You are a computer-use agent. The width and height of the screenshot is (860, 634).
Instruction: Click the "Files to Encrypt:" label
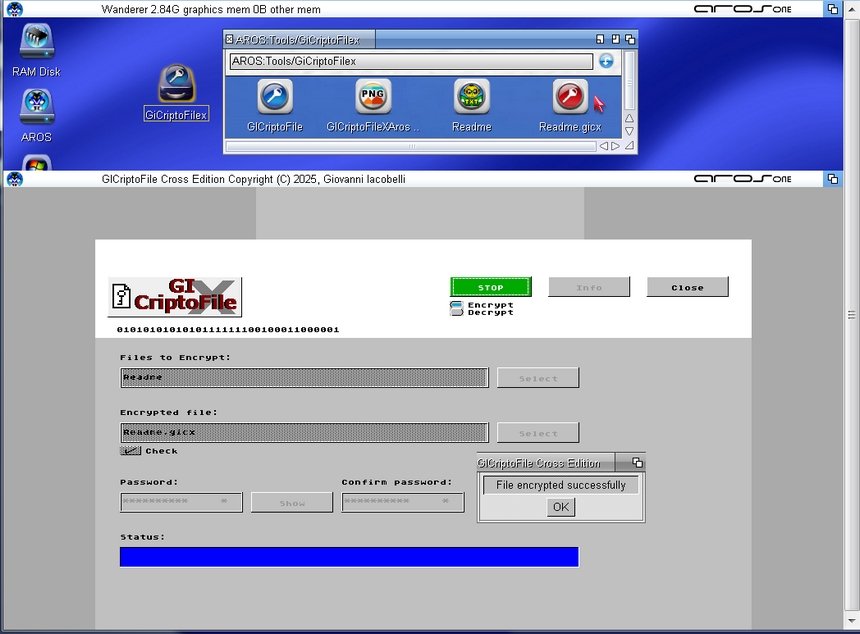click(176, 358)
